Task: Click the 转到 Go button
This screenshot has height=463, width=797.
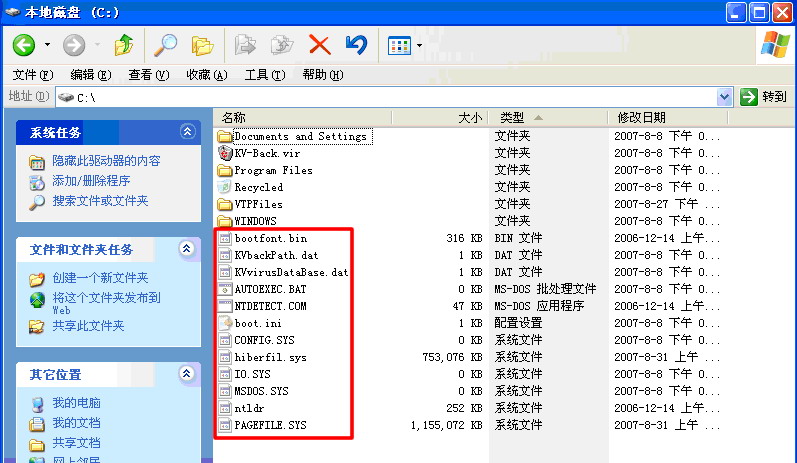Action: point(763,97)
